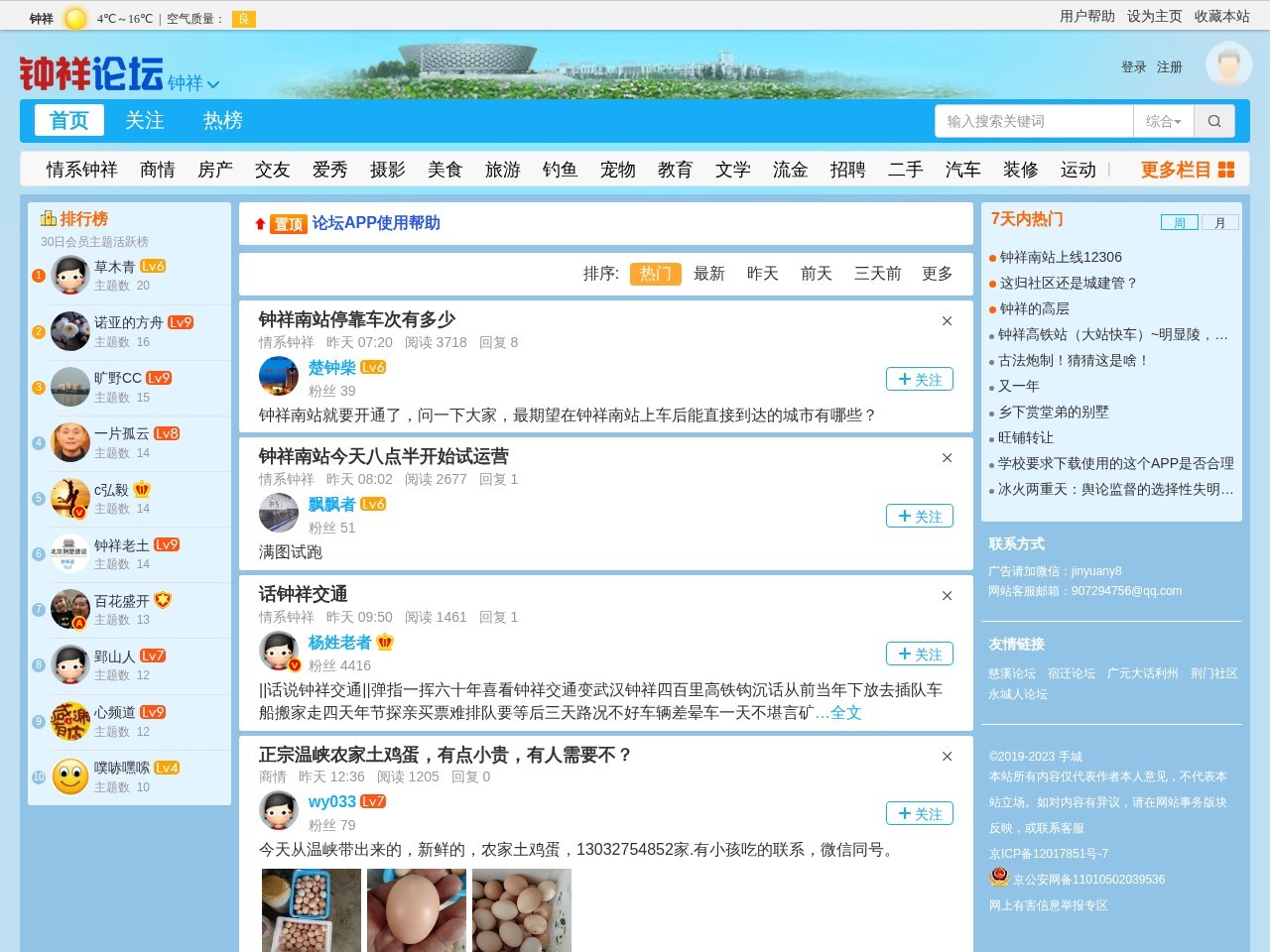
Task: Follow 飘飘者 with the 关注 button
Action: tap(919, 516)
